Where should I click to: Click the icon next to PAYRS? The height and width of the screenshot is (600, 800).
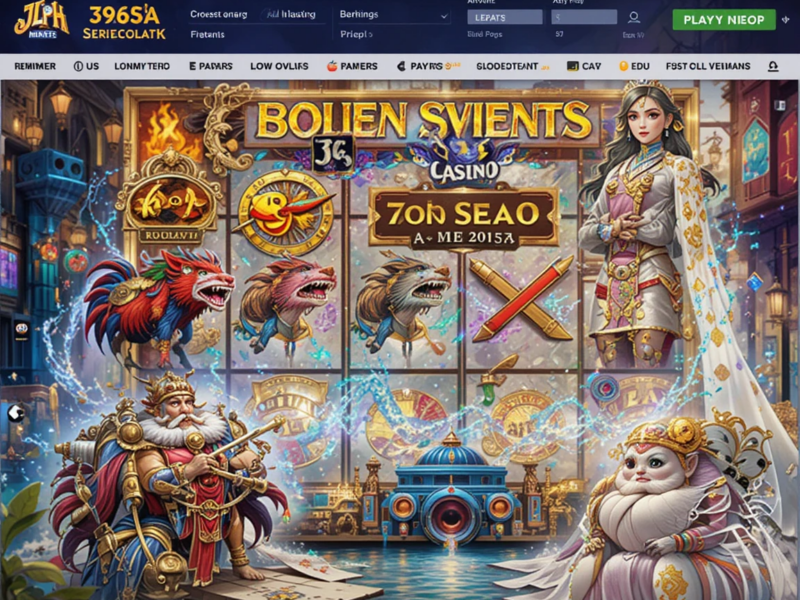402,66
